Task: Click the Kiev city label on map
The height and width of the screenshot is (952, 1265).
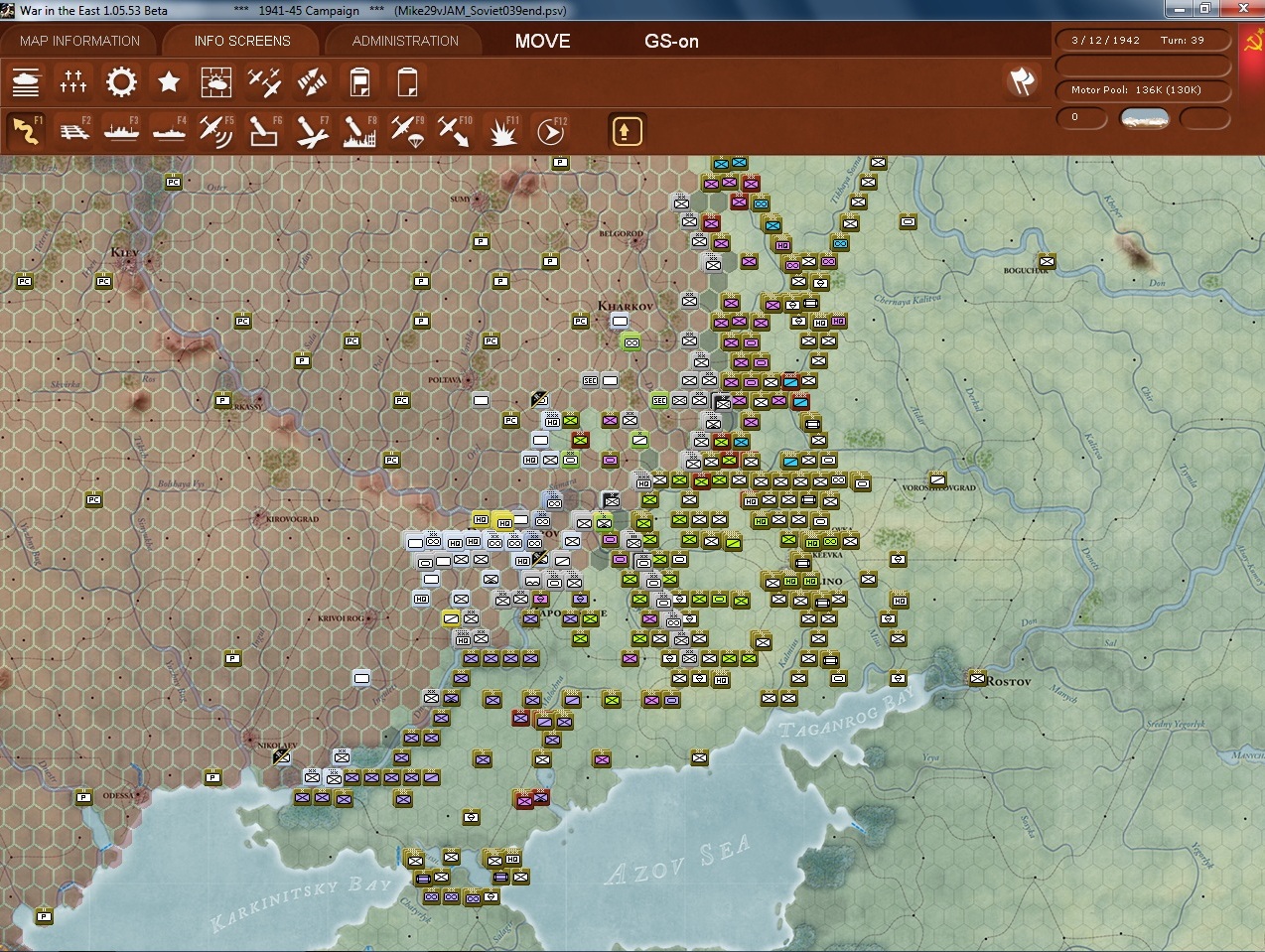Action: tap(125, 252)
